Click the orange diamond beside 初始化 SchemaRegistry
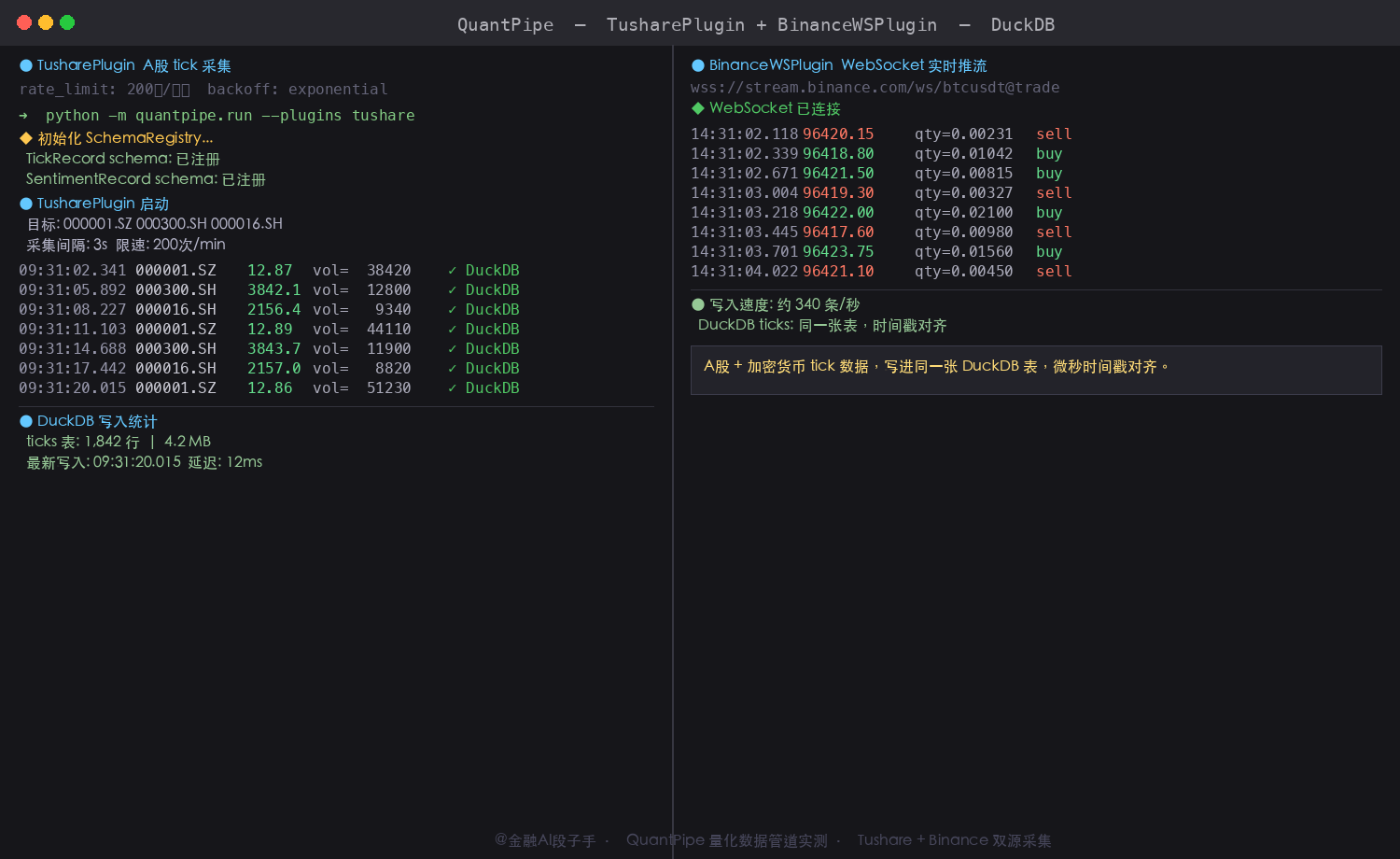 (x=26, y=138)
